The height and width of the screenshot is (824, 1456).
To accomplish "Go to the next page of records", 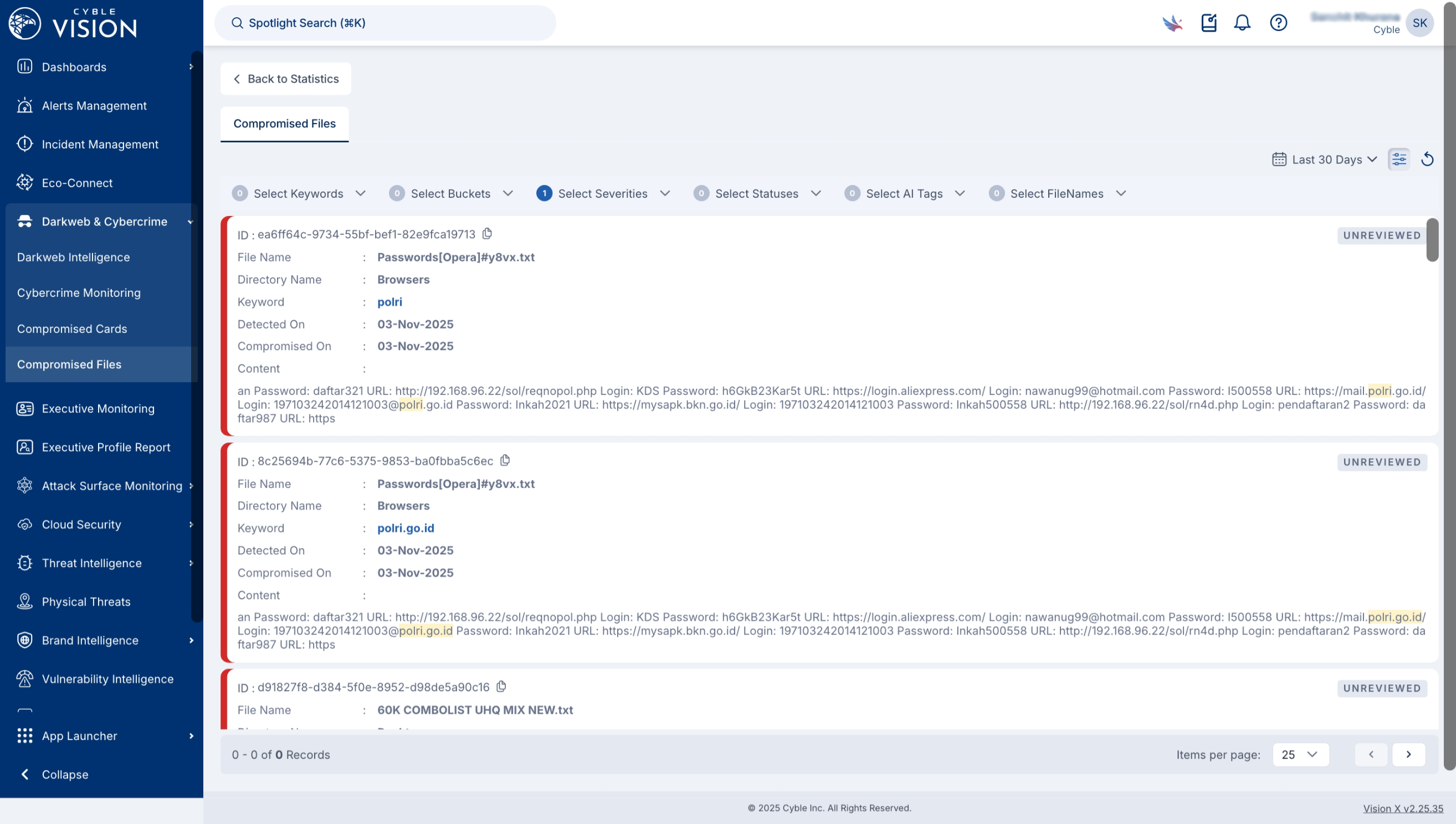I will click(1408, 754).
